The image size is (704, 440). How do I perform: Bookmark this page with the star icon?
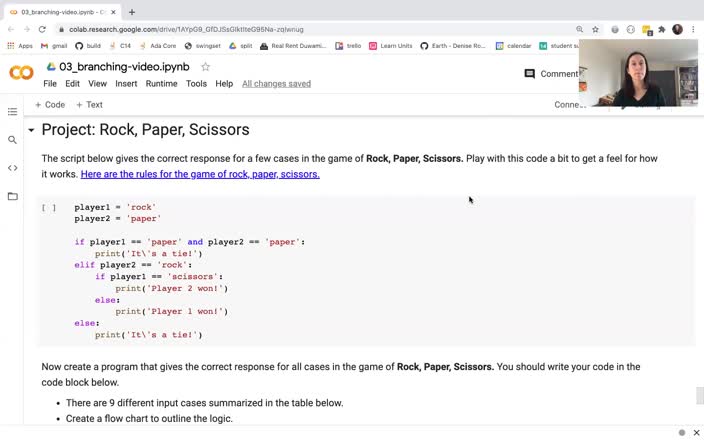click(595, 29)
